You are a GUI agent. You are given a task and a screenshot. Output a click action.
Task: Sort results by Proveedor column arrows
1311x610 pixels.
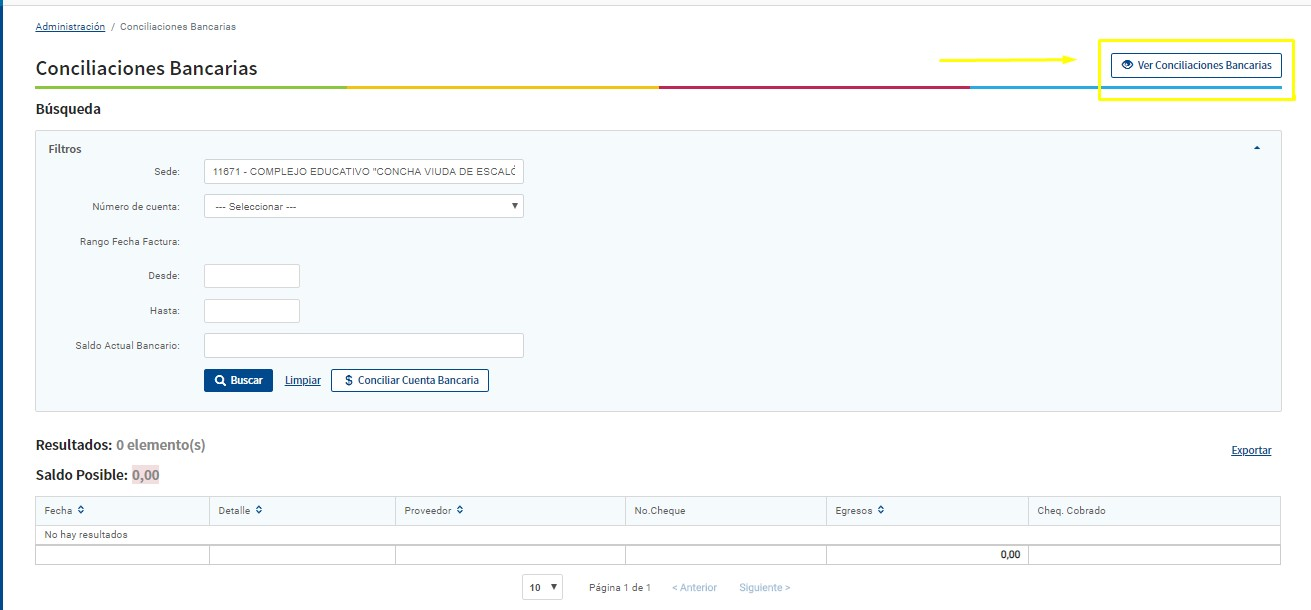coord(460,510)
